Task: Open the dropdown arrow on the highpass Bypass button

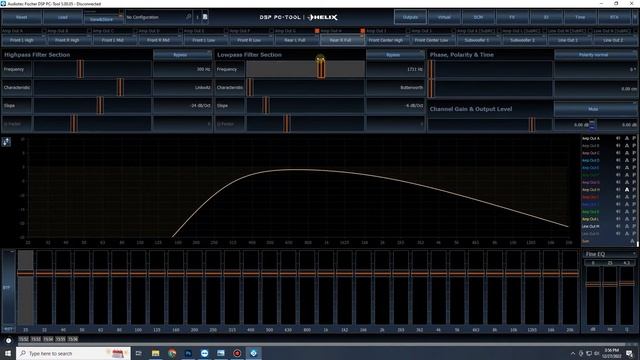Action: pyautogui.click(x=209, y=52)
